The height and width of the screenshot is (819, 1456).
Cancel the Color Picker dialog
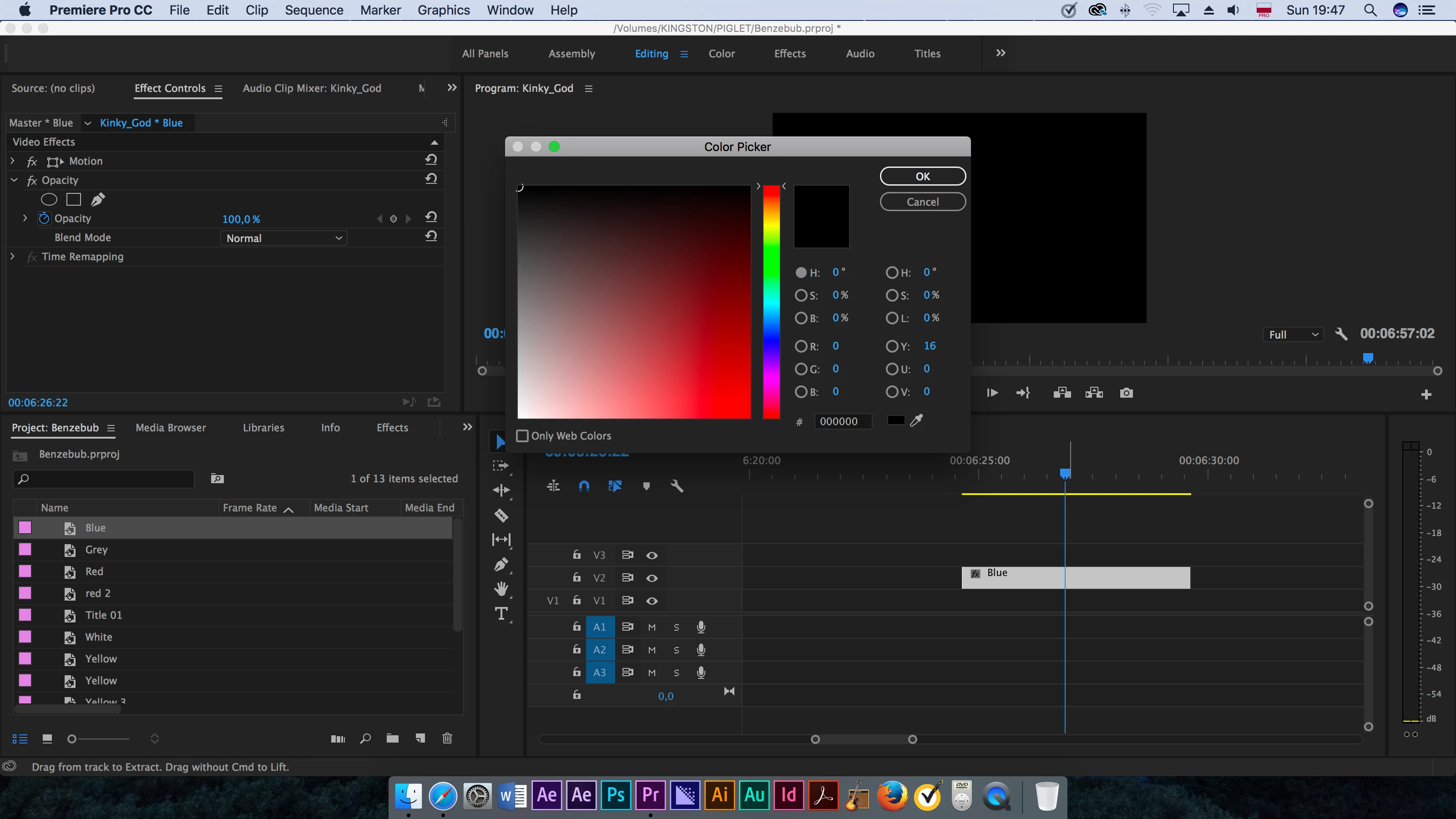[x=922, y=202]
